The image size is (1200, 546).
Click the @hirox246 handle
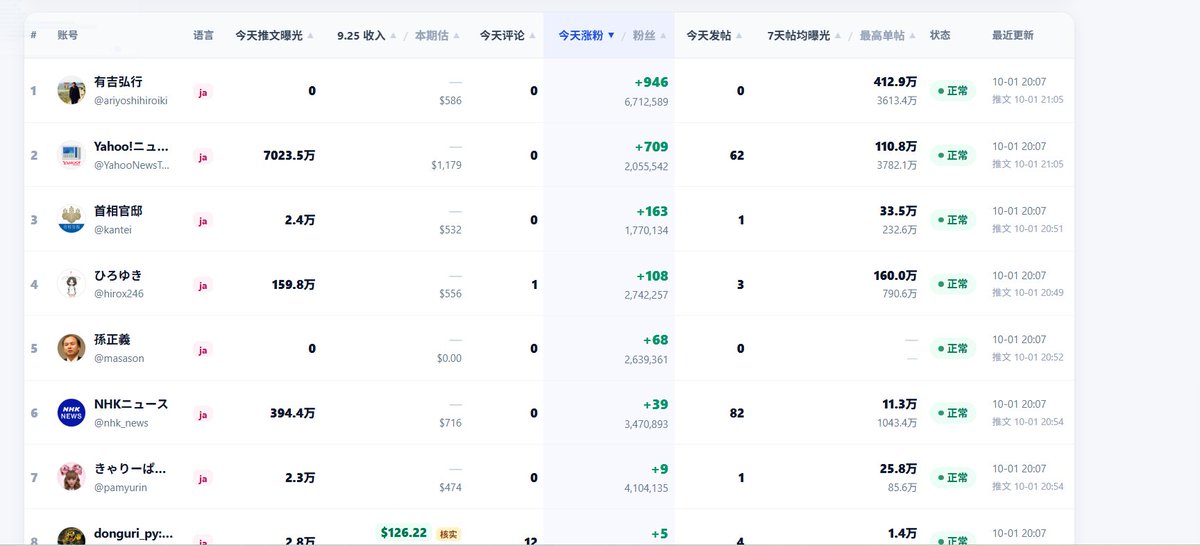tap(119, 294)
